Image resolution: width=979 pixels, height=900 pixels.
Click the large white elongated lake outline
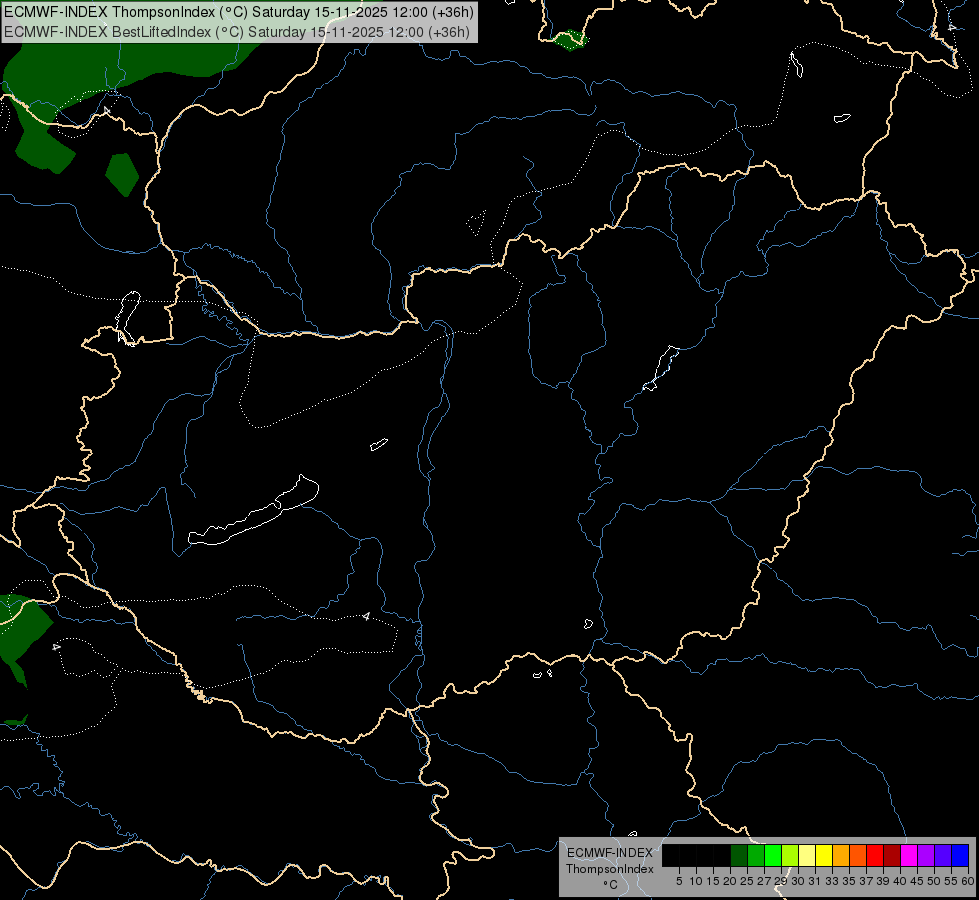click(255, 517)
